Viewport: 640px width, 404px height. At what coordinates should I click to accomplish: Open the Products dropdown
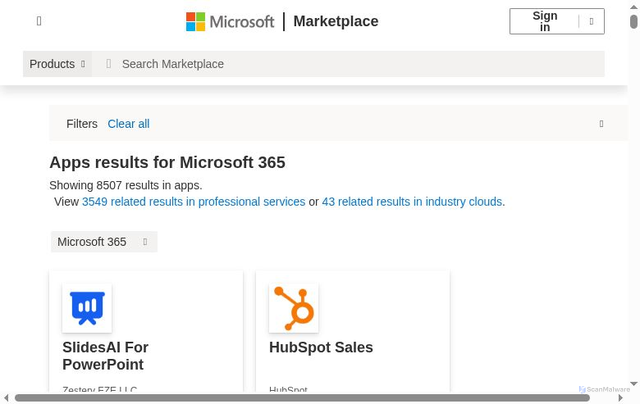(x=57, y=64)
